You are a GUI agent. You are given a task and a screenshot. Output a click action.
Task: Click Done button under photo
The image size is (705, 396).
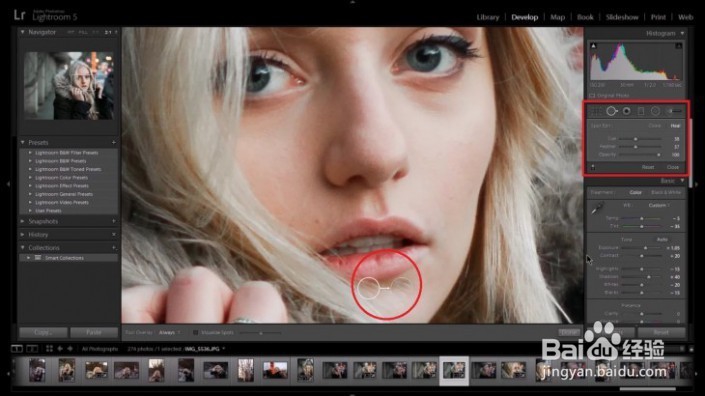click(569, 332)
